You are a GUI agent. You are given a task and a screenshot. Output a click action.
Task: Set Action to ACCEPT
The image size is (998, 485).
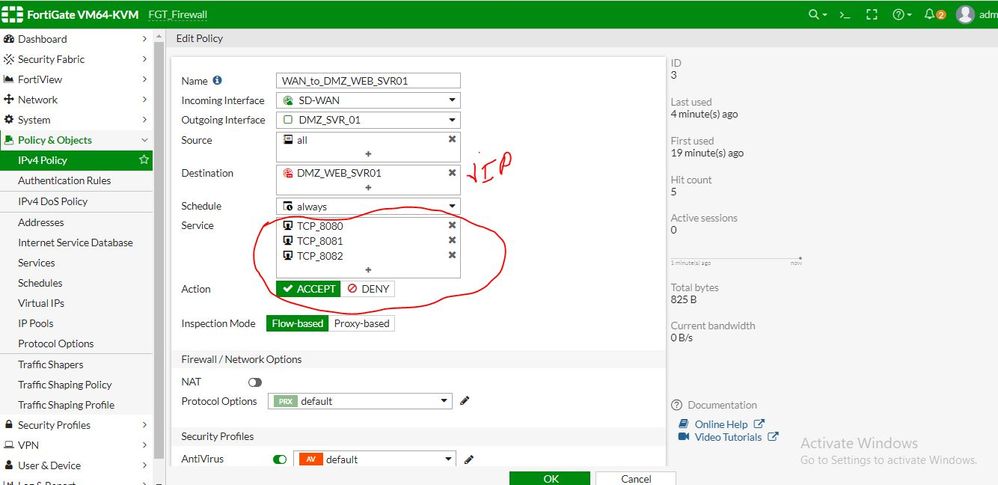pyautogui.click(x=309, y=289)
